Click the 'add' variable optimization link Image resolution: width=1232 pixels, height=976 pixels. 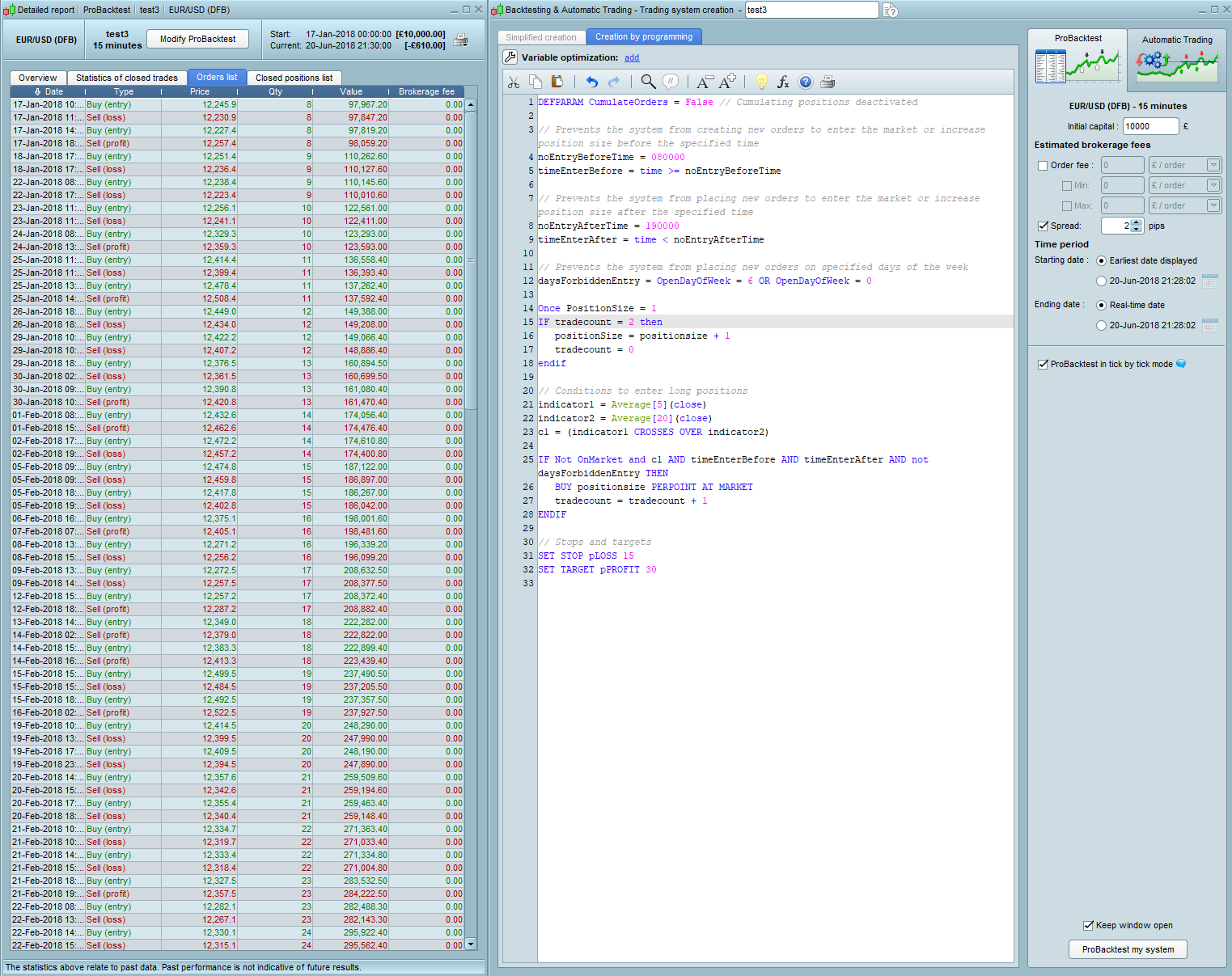coord(632,58)
